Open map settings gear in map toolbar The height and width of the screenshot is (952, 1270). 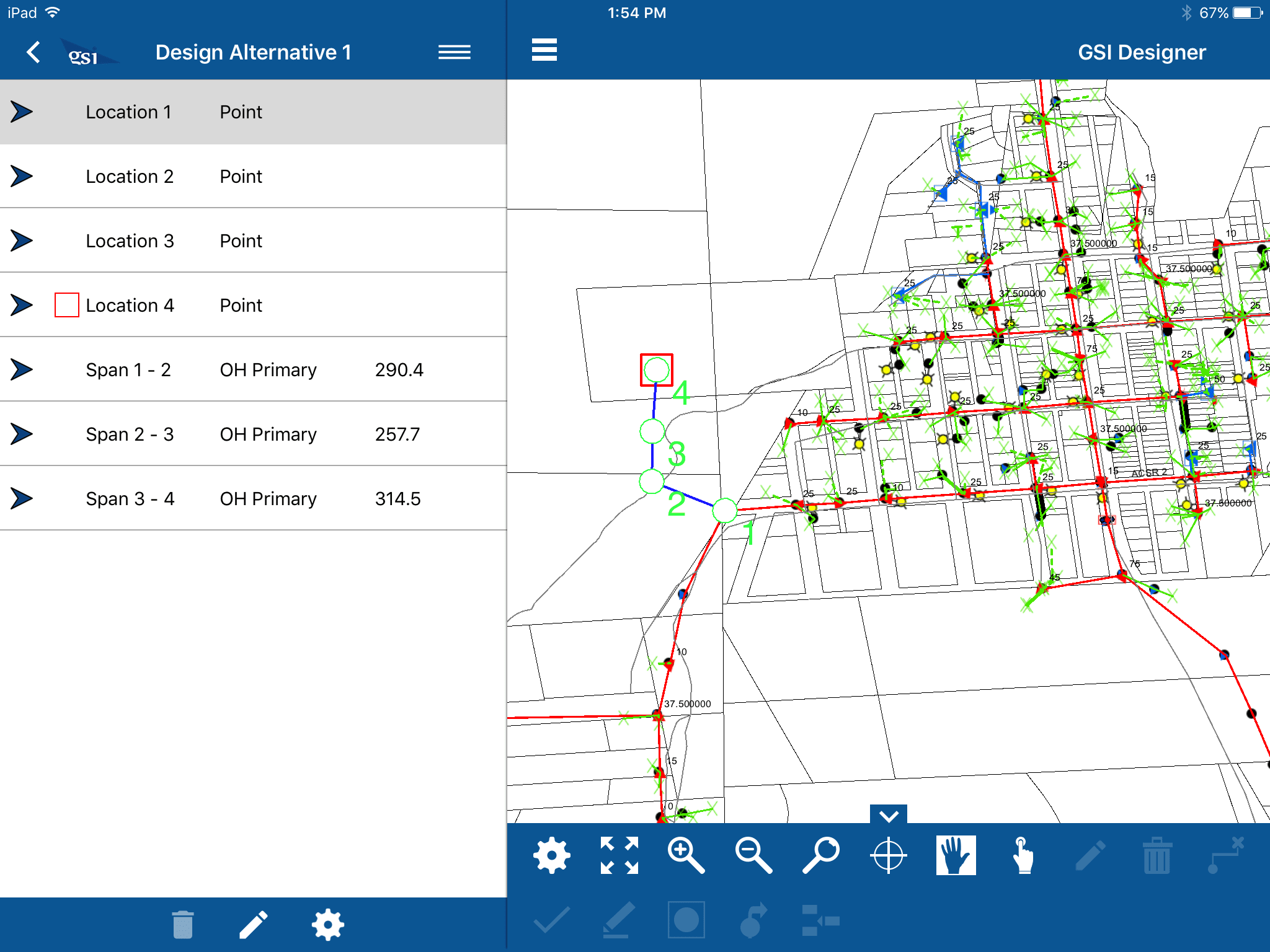pos(551,855)
